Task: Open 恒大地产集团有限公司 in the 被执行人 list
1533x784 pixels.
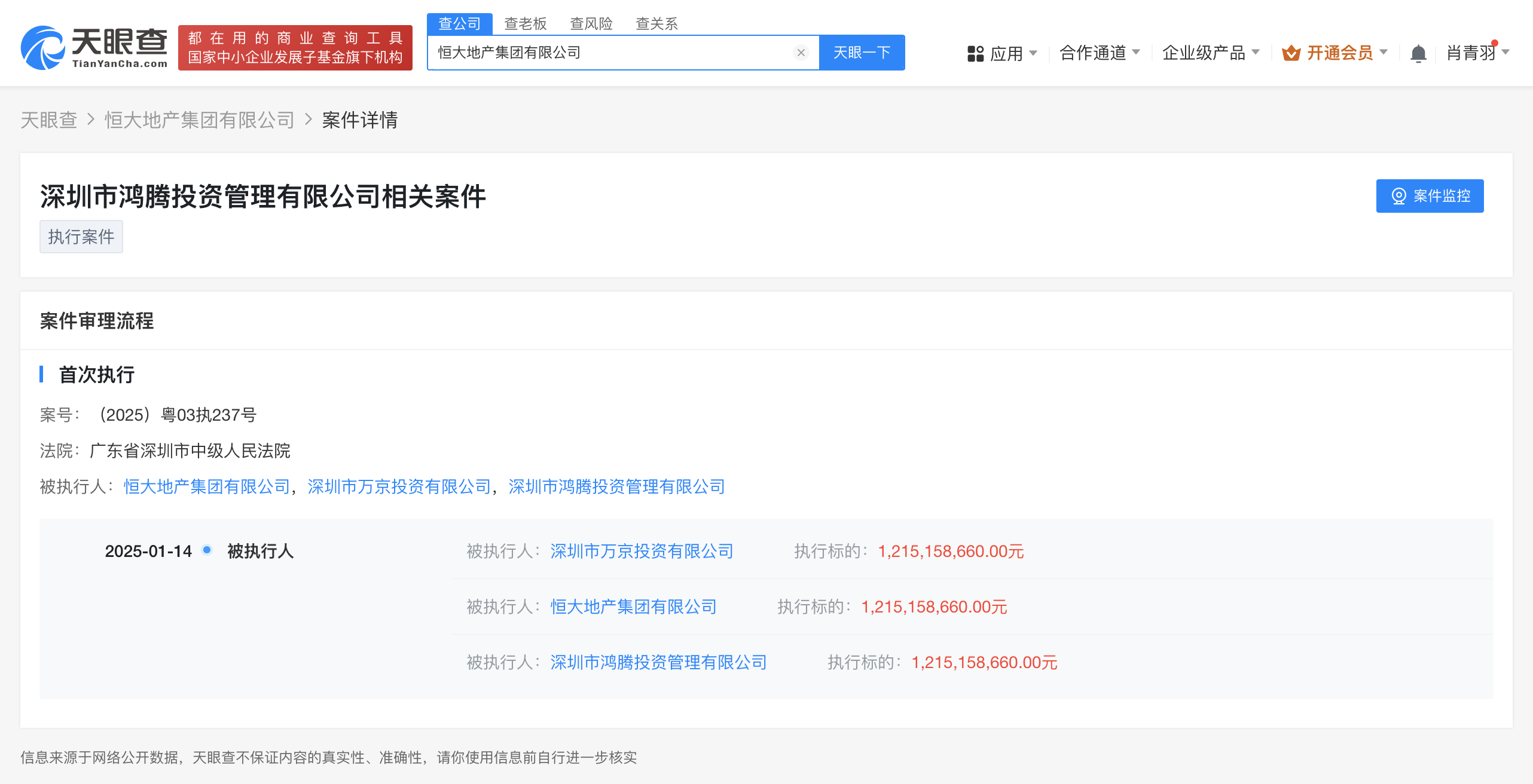Action: 207,486
